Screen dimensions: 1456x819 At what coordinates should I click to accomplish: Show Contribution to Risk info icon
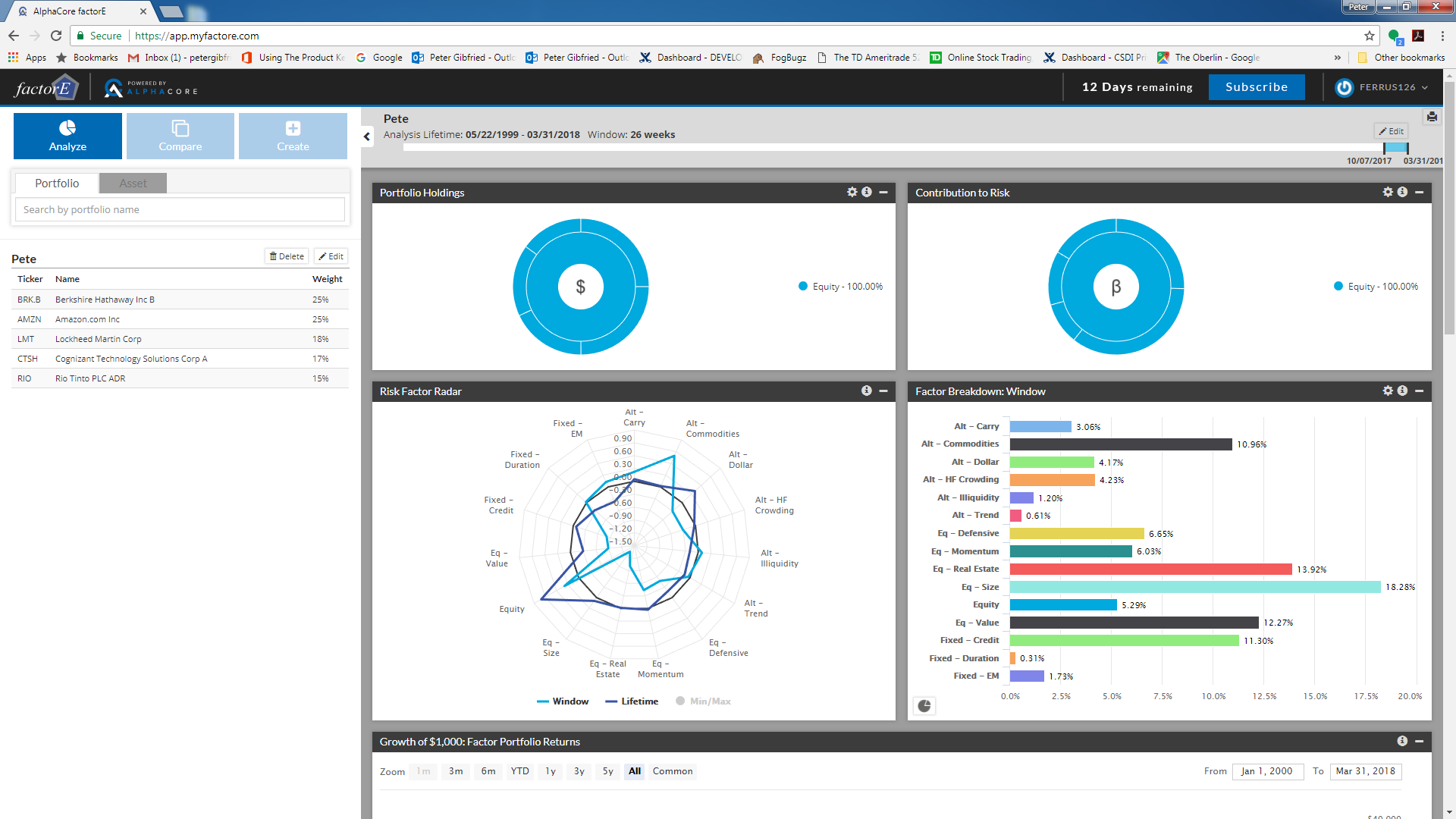[1402, 193]
